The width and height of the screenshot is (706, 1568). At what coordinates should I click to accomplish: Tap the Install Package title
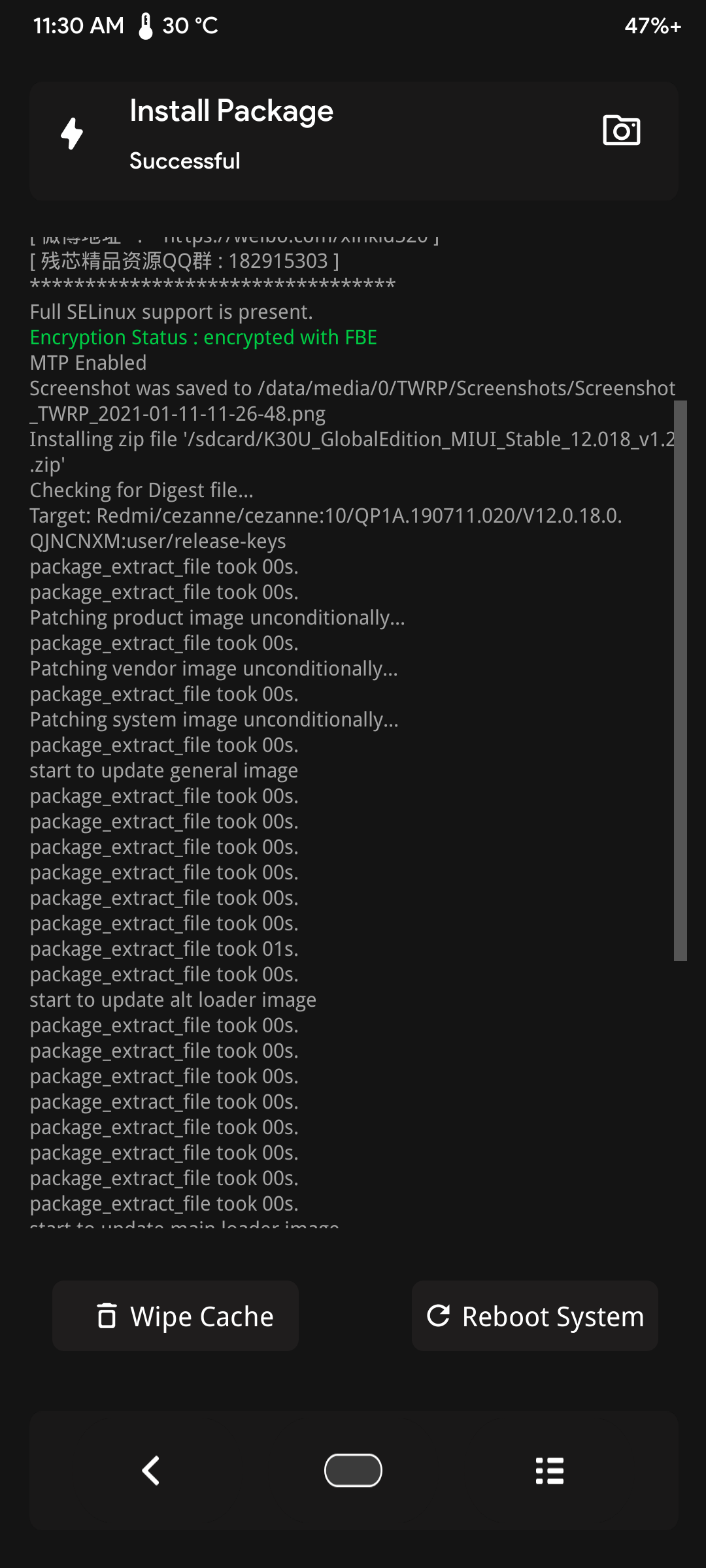[x=231, y=111]
